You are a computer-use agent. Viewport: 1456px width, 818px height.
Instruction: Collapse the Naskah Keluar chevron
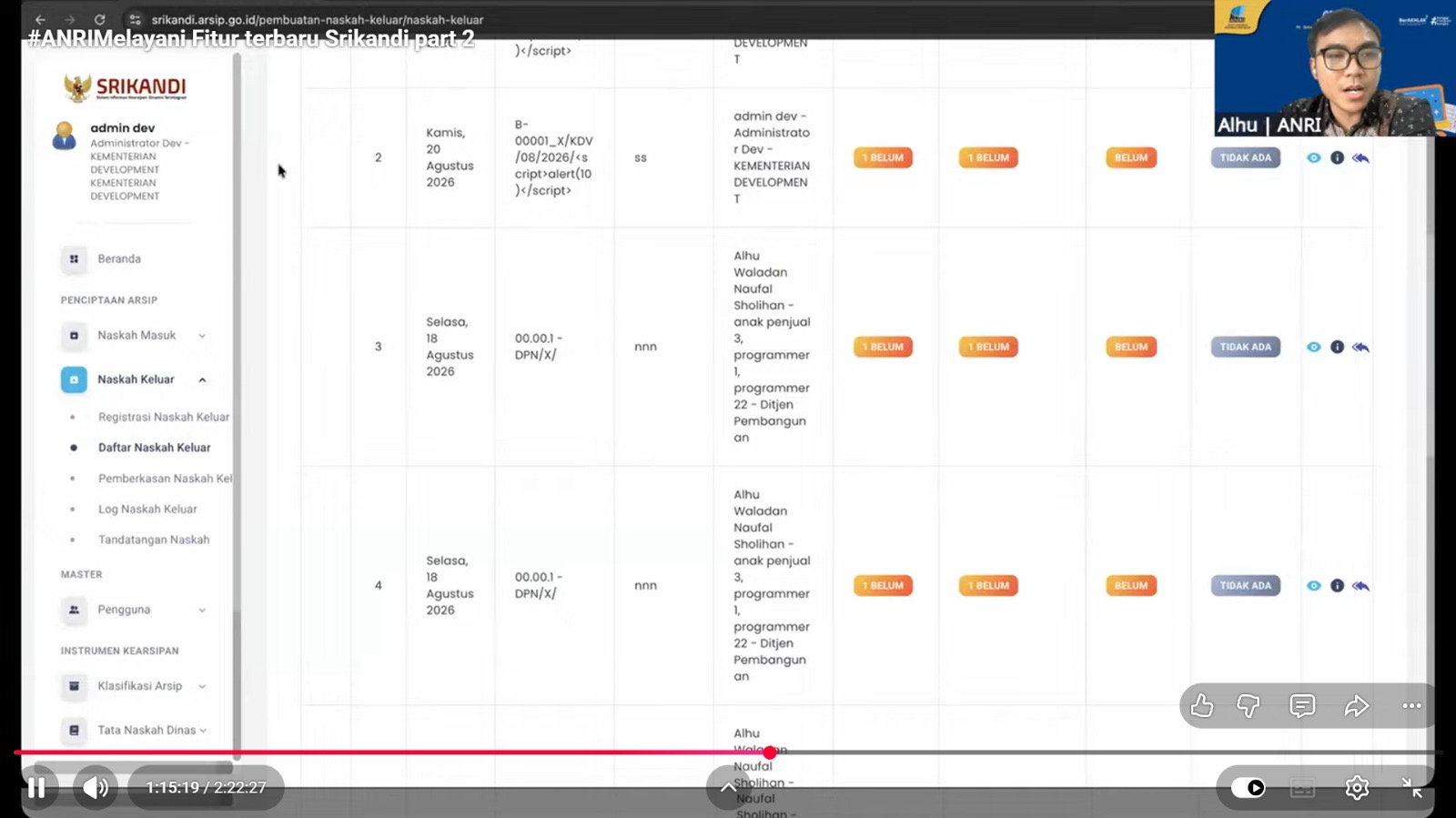(202, 379)
